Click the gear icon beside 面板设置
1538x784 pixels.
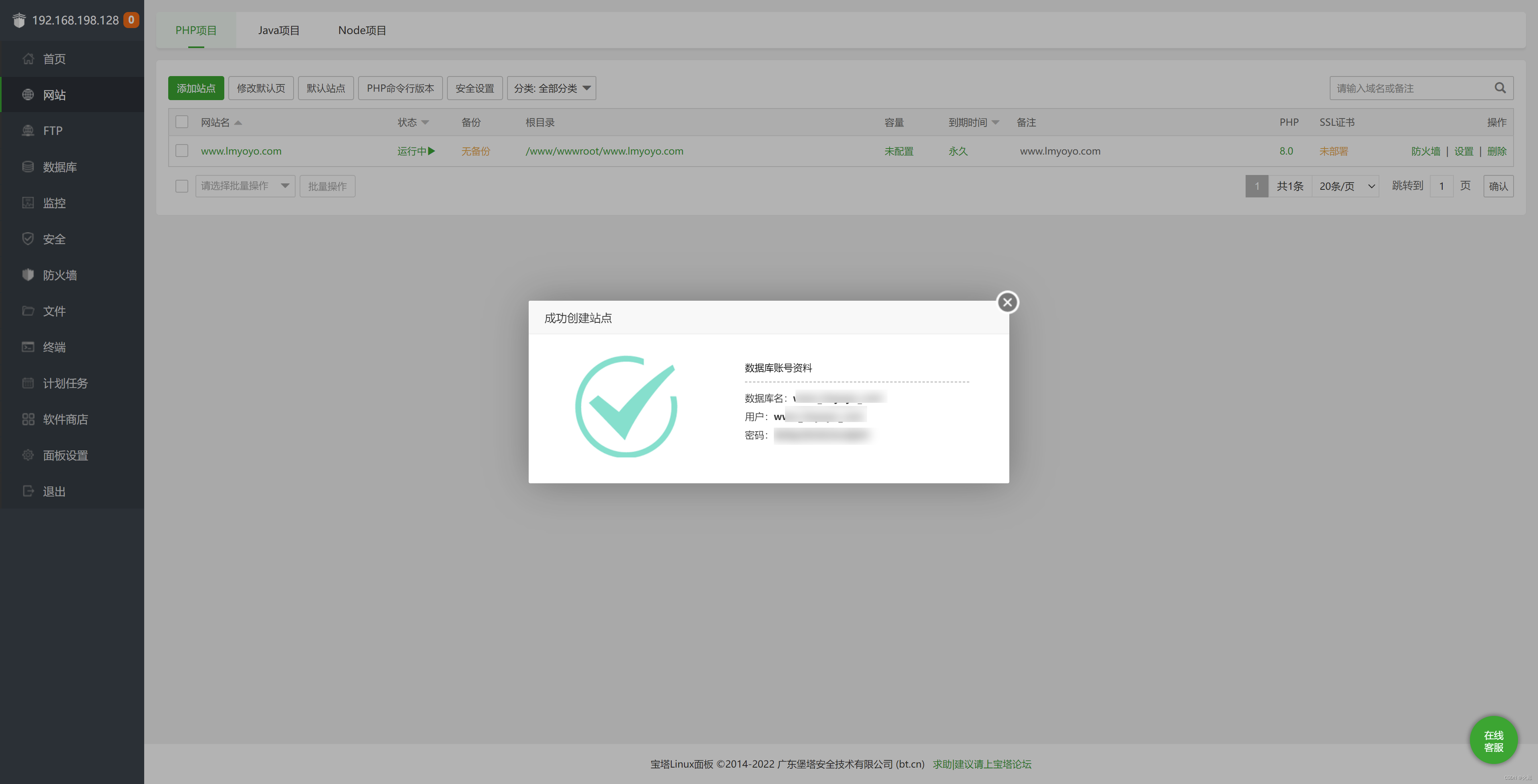28,455
